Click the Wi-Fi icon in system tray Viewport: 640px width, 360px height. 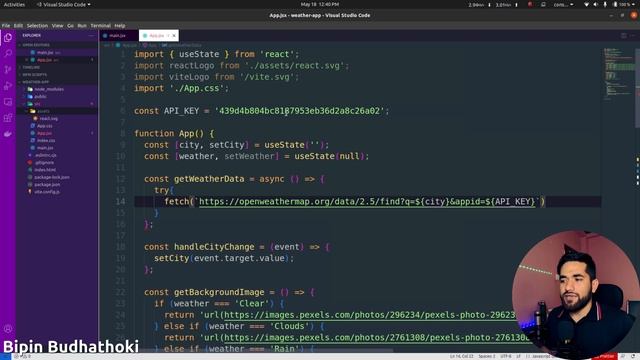point(587,4)
